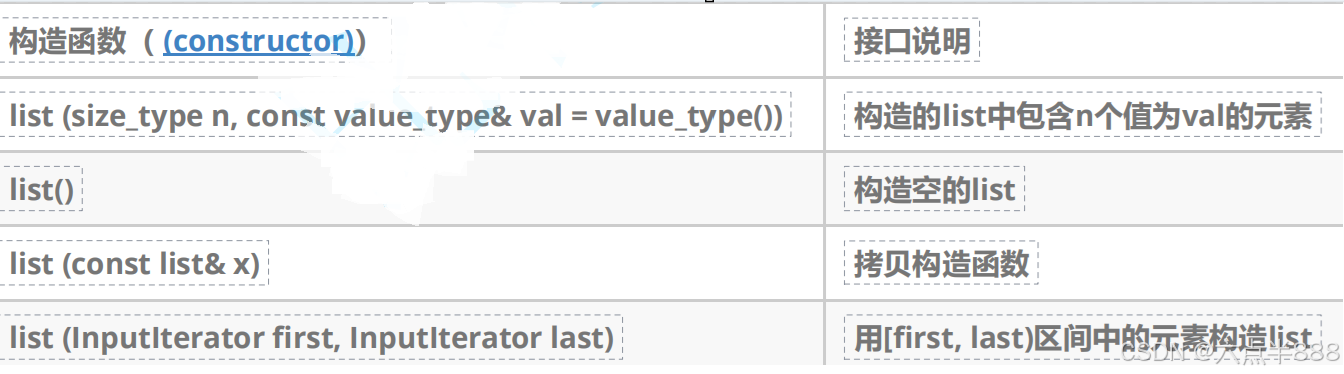1344x374 pixels.
Task: Click the 构造的list中包含n个值为val的元素 description
Action: [1083, 116]
